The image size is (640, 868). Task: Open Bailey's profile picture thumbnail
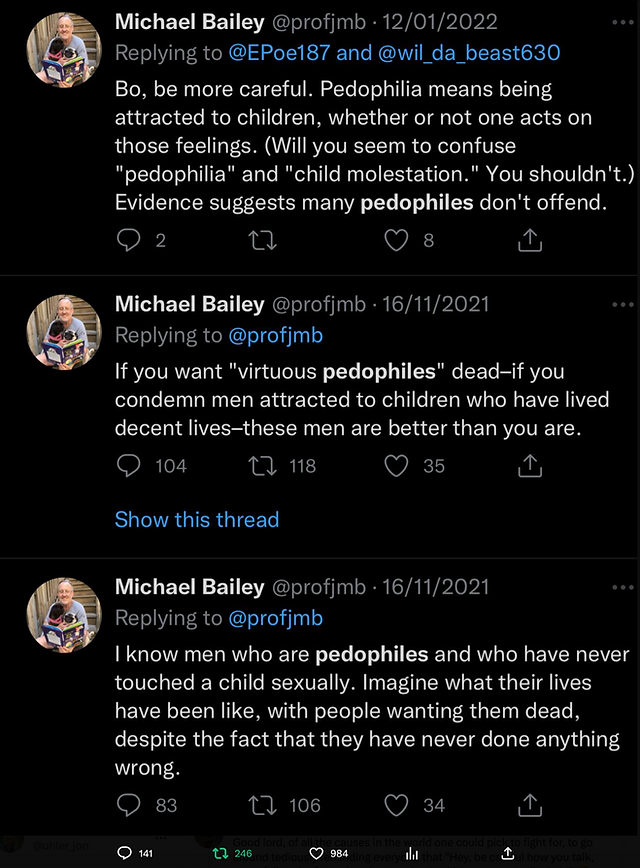[x=63, y=45]
